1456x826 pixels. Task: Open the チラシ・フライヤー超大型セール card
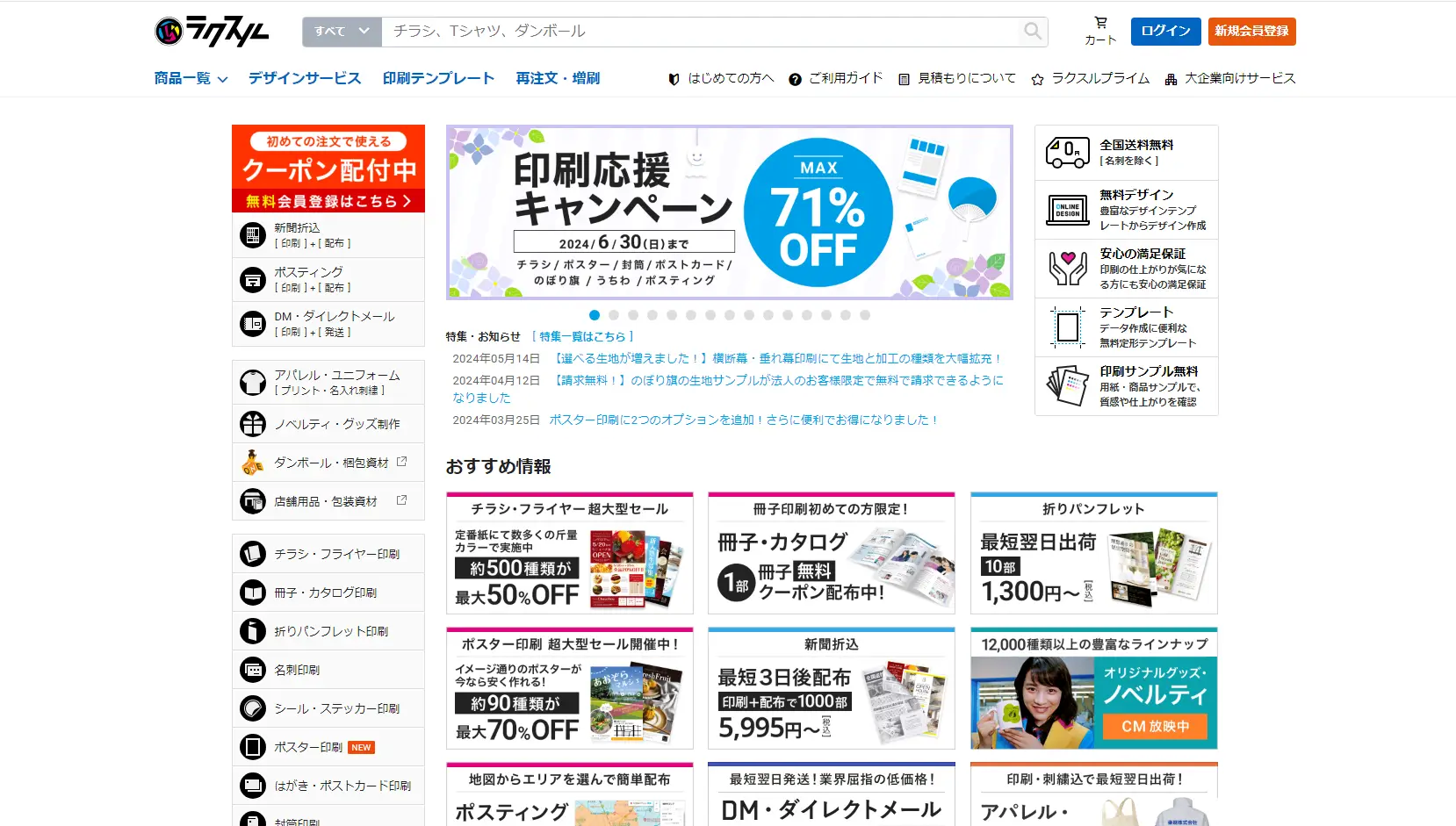tap(570, 553)
